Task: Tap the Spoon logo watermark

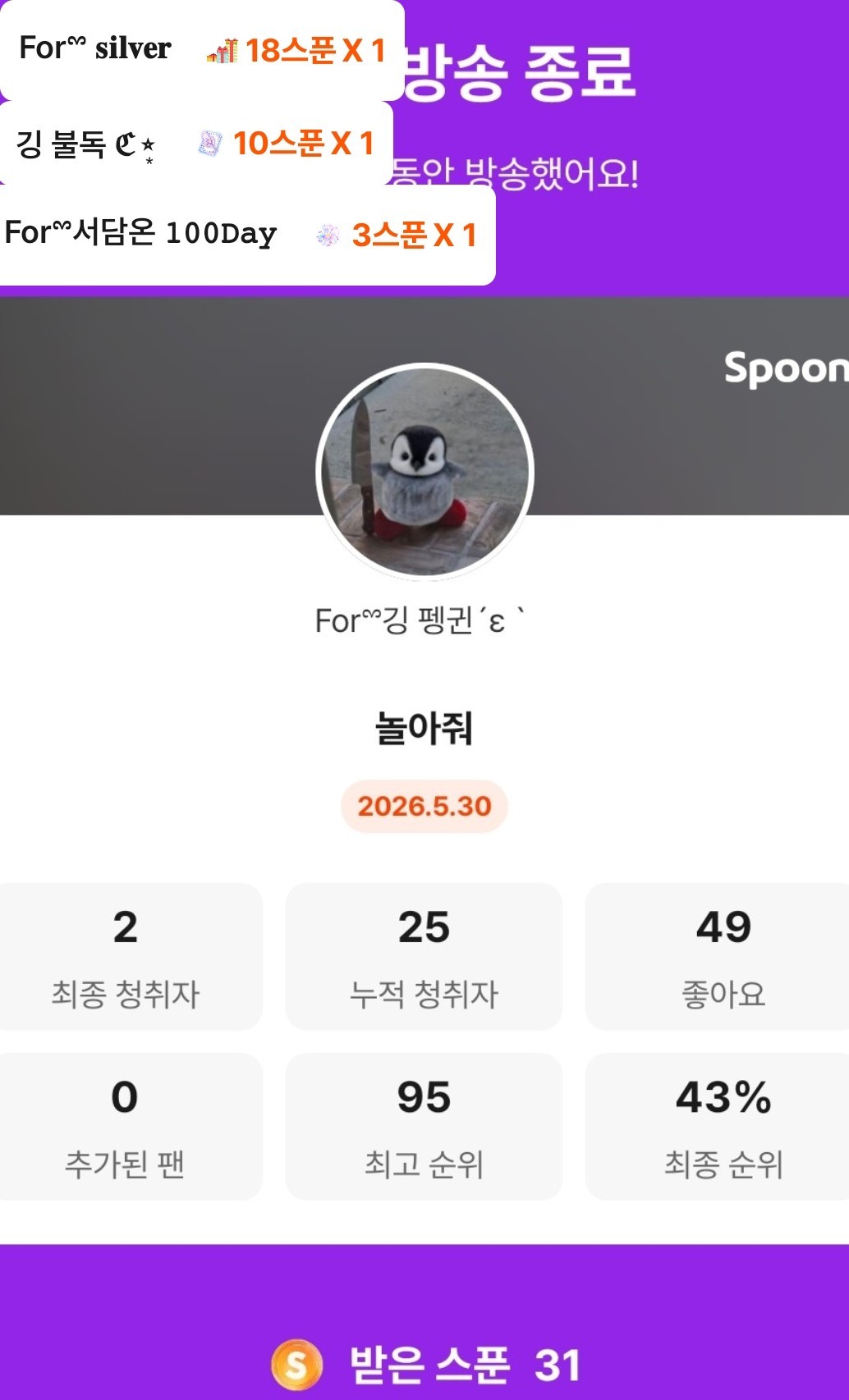Action: 786,368
